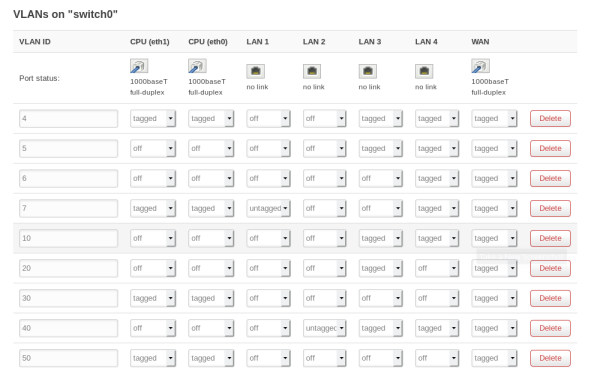Delete the VLAN 7 entry

550,208
